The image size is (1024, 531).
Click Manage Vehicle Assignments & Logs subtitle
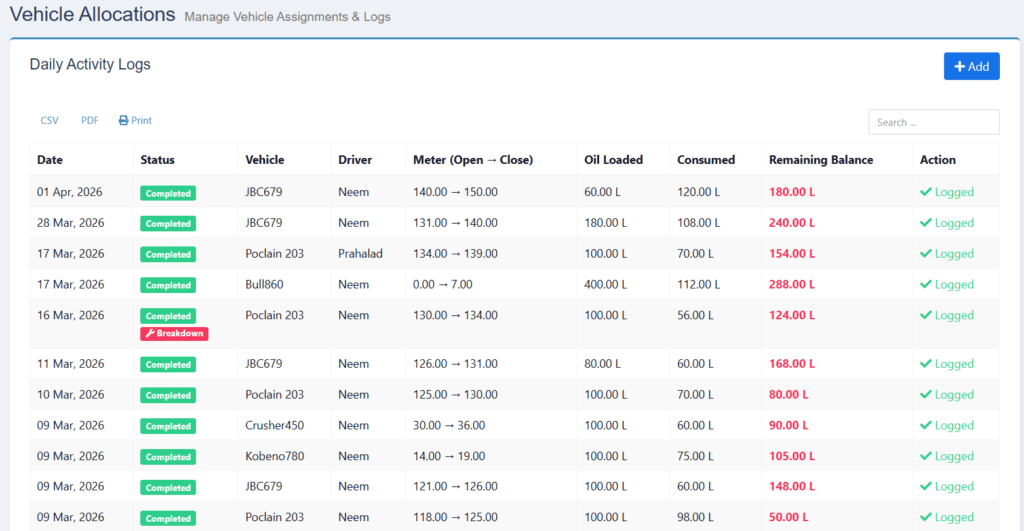click(287, 17)
